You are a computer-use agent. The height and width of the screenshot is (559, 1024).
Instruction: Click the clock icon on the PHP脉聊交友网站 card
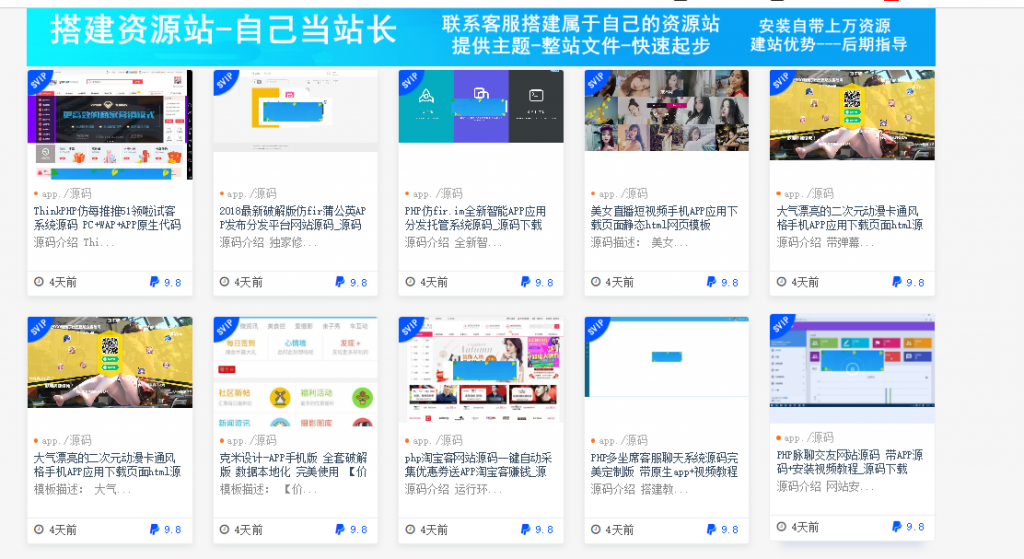(781, 526)
